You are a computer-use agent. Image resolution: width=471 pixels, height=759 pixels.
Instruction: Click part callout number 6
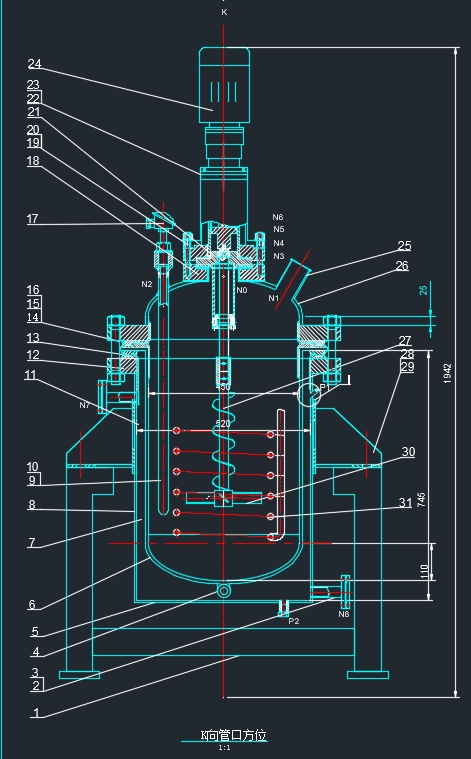(32, 605)
